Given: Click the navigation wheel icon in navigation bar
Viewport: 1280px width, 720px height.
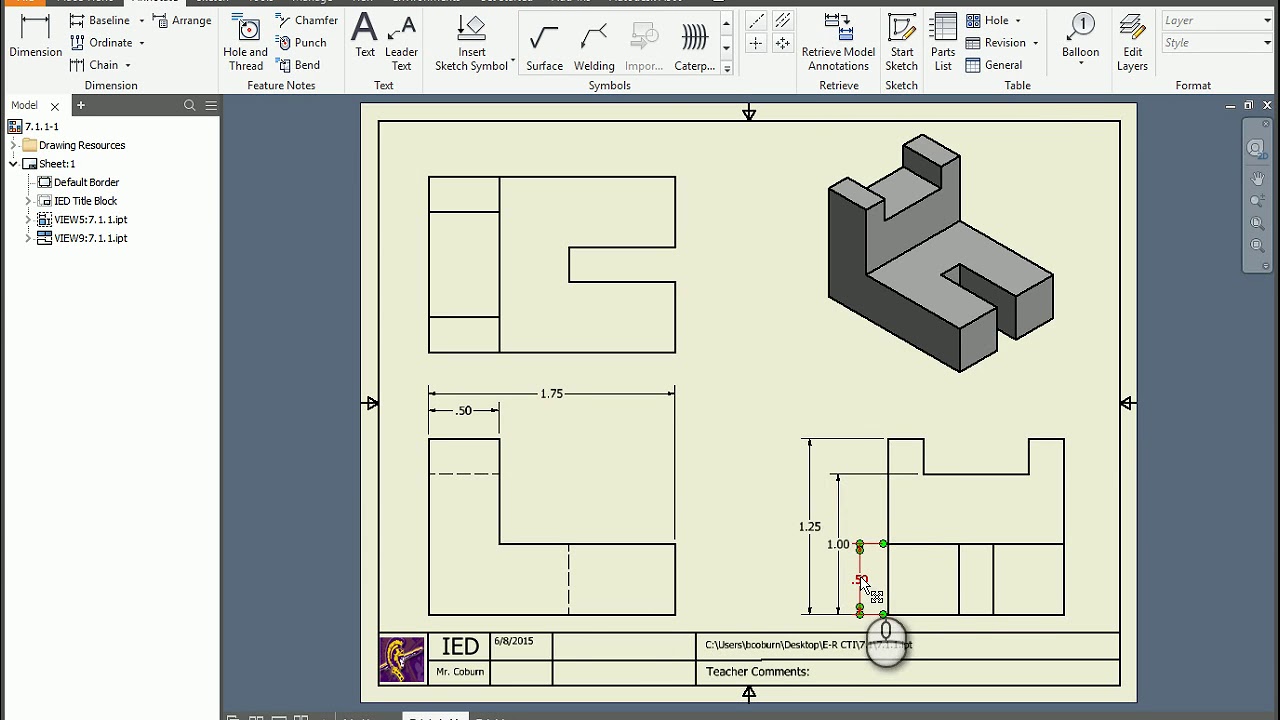Looking at the screenshot, I should 1256,149.
